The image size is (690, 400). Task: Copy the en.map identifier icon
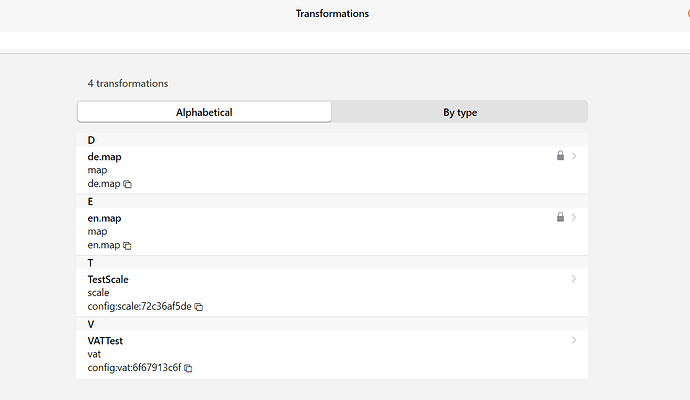point(127,245)
